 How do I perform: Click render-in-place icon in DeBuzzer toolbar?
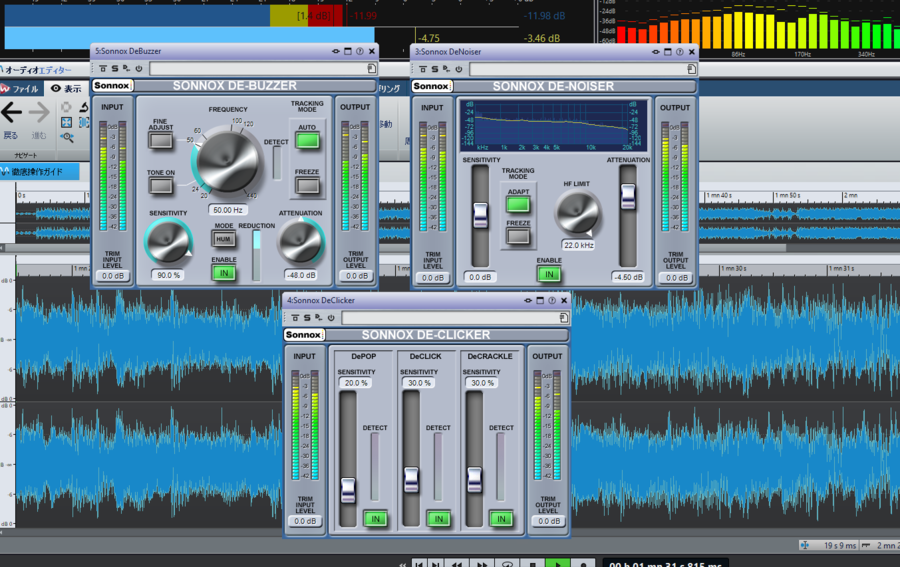click(126, 68)
